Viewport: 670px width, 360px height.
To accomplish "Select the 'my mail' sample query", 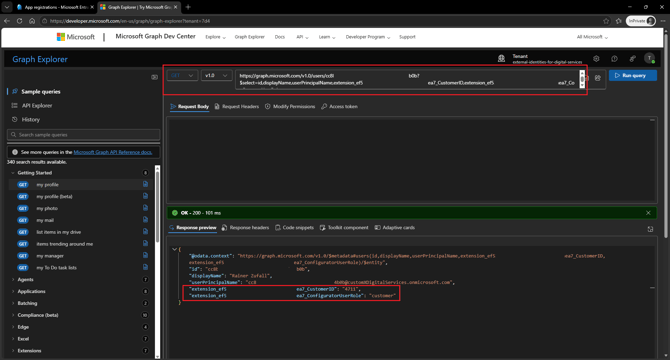I will pyautogui.click(x=45, y=220).
